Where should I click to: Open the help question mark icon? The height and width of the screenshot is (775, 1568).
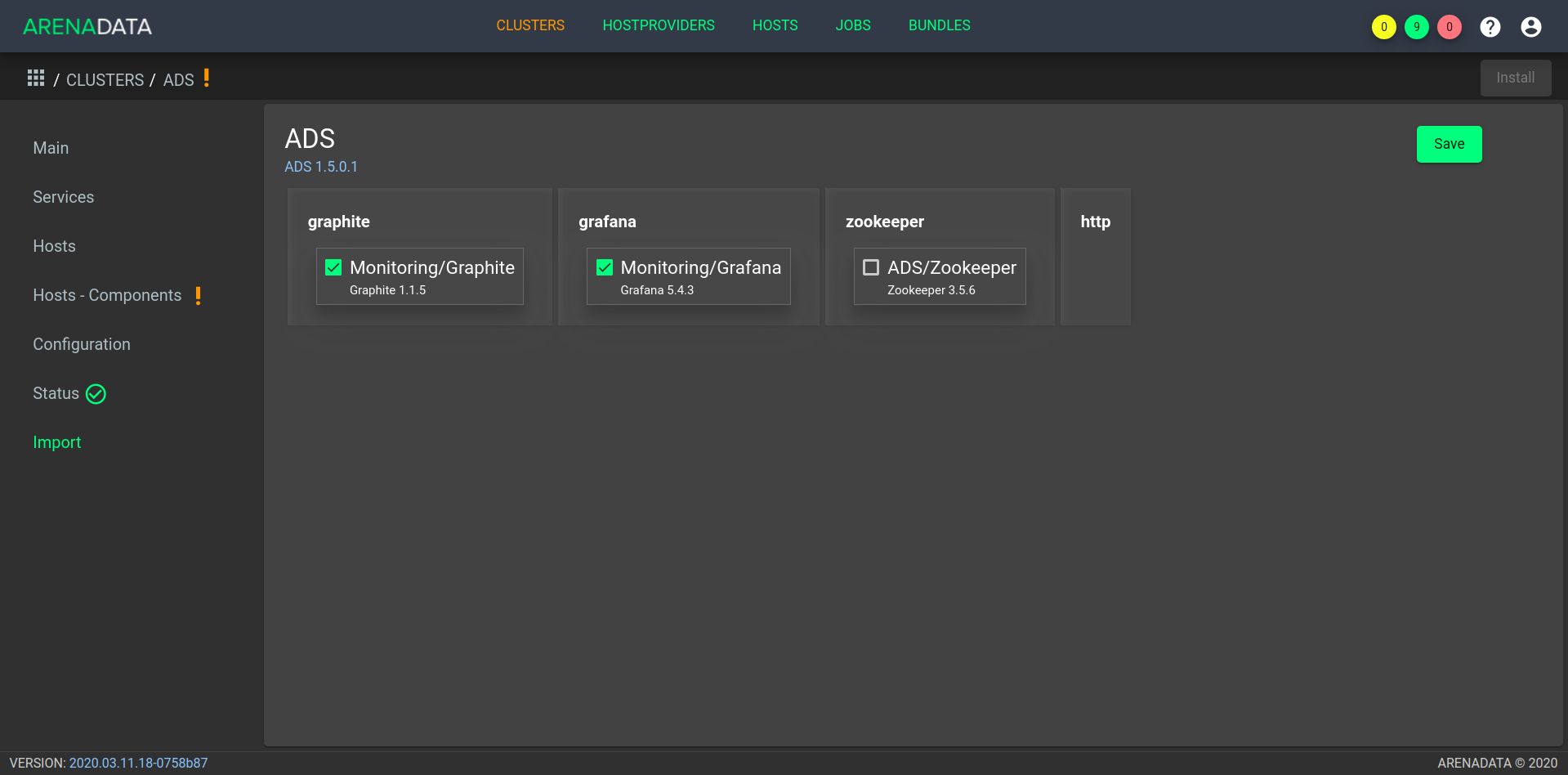(x=1490, y=27)
